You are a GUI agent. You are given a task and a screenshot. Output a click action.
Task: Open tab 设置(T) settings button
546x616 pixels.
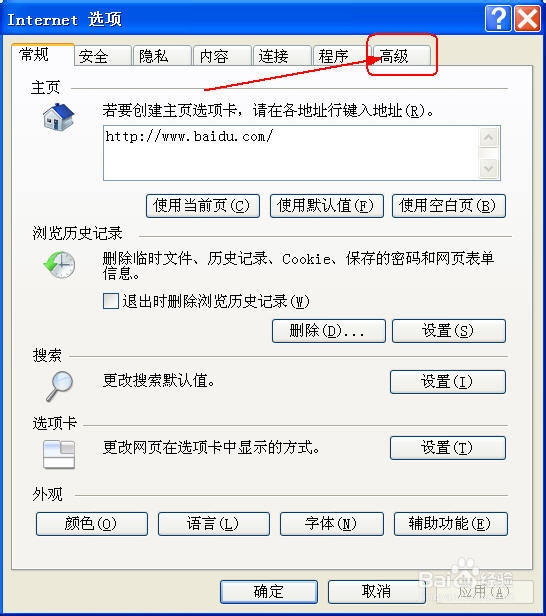point(448,448)
